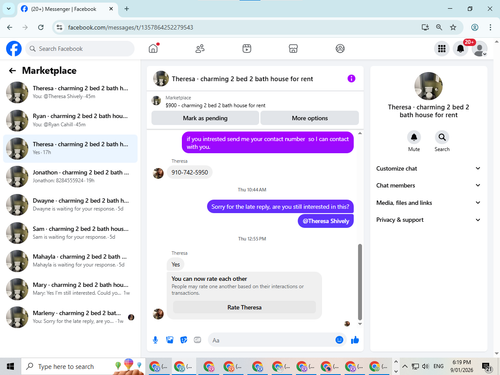Attach a photo or file icon
This screenshot has width=500, height=375.
click(x=170, y=340)
